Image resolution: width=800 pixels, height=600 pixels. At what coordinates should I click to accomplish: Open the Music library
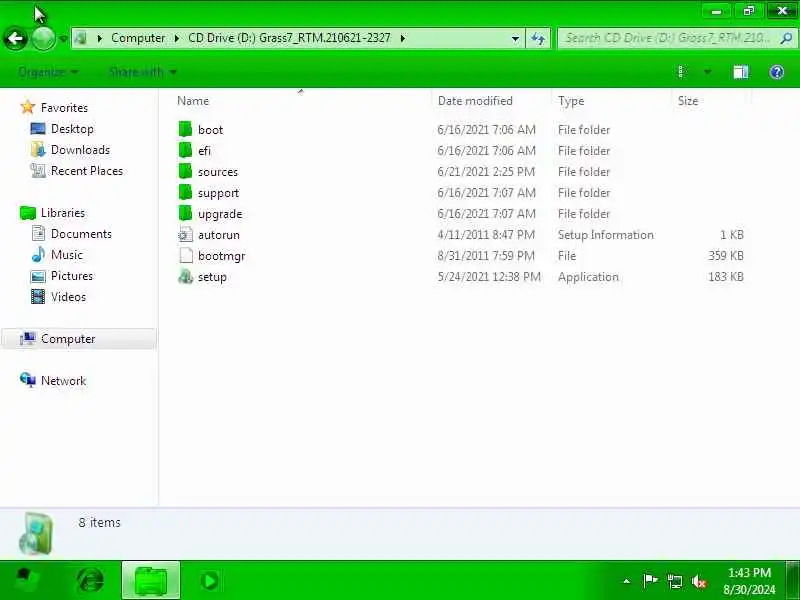66,255
